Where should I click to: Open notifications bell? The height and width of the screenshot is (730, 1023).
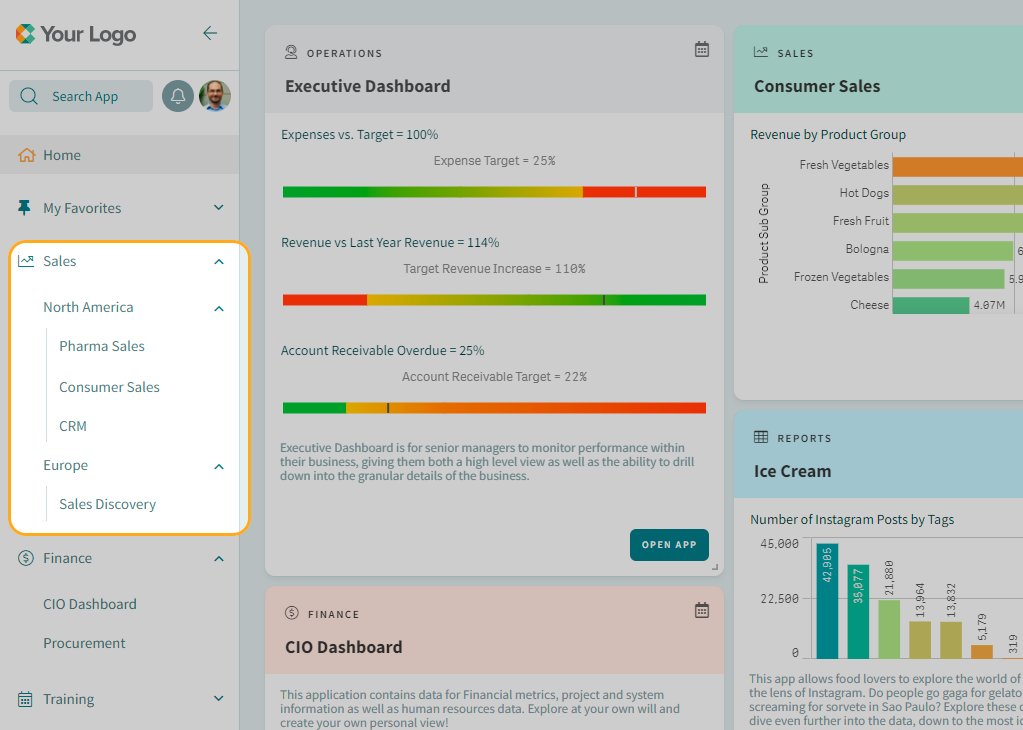point(177,97)
